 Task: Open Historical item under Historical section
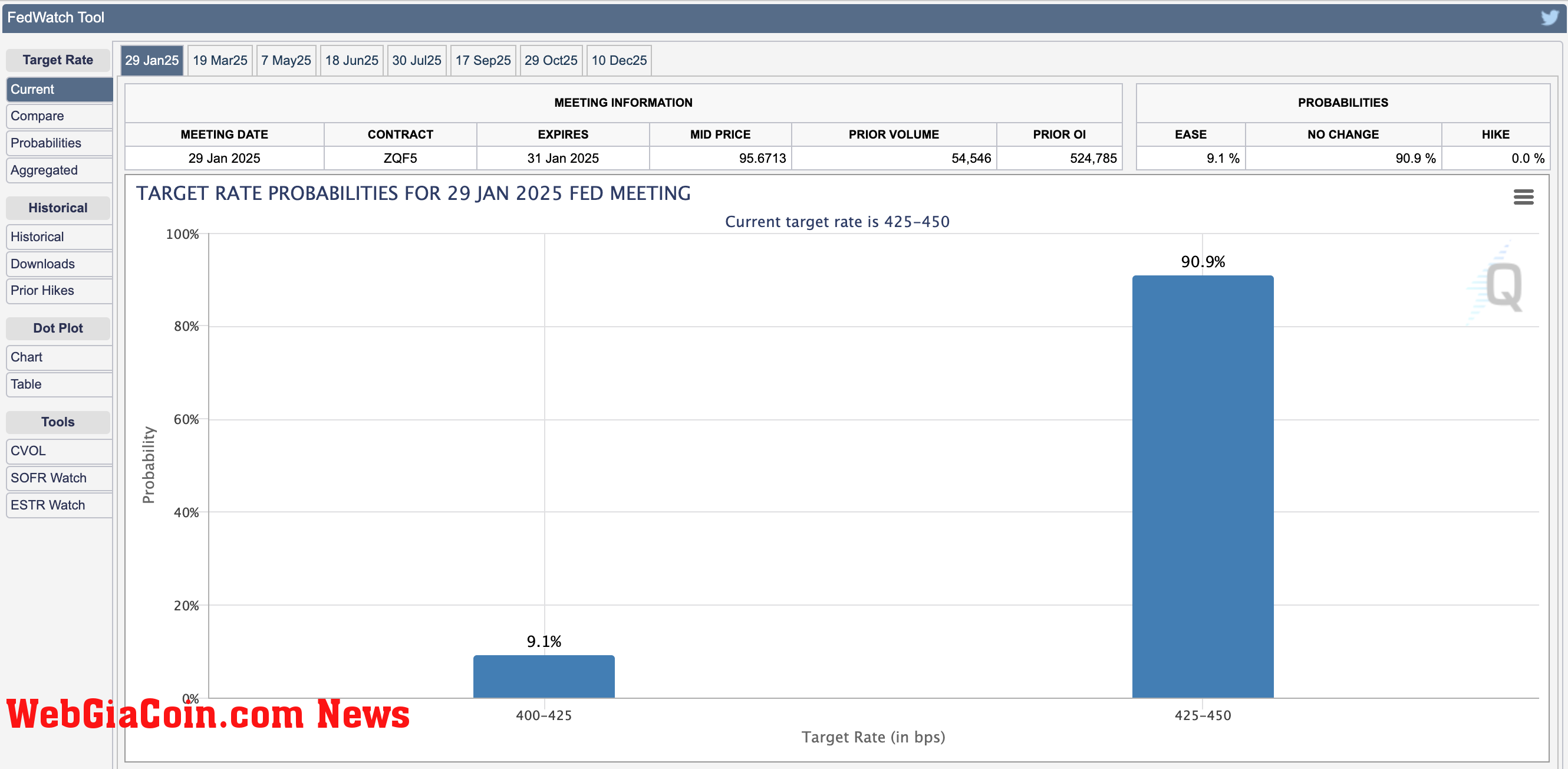tap(59, 237)
